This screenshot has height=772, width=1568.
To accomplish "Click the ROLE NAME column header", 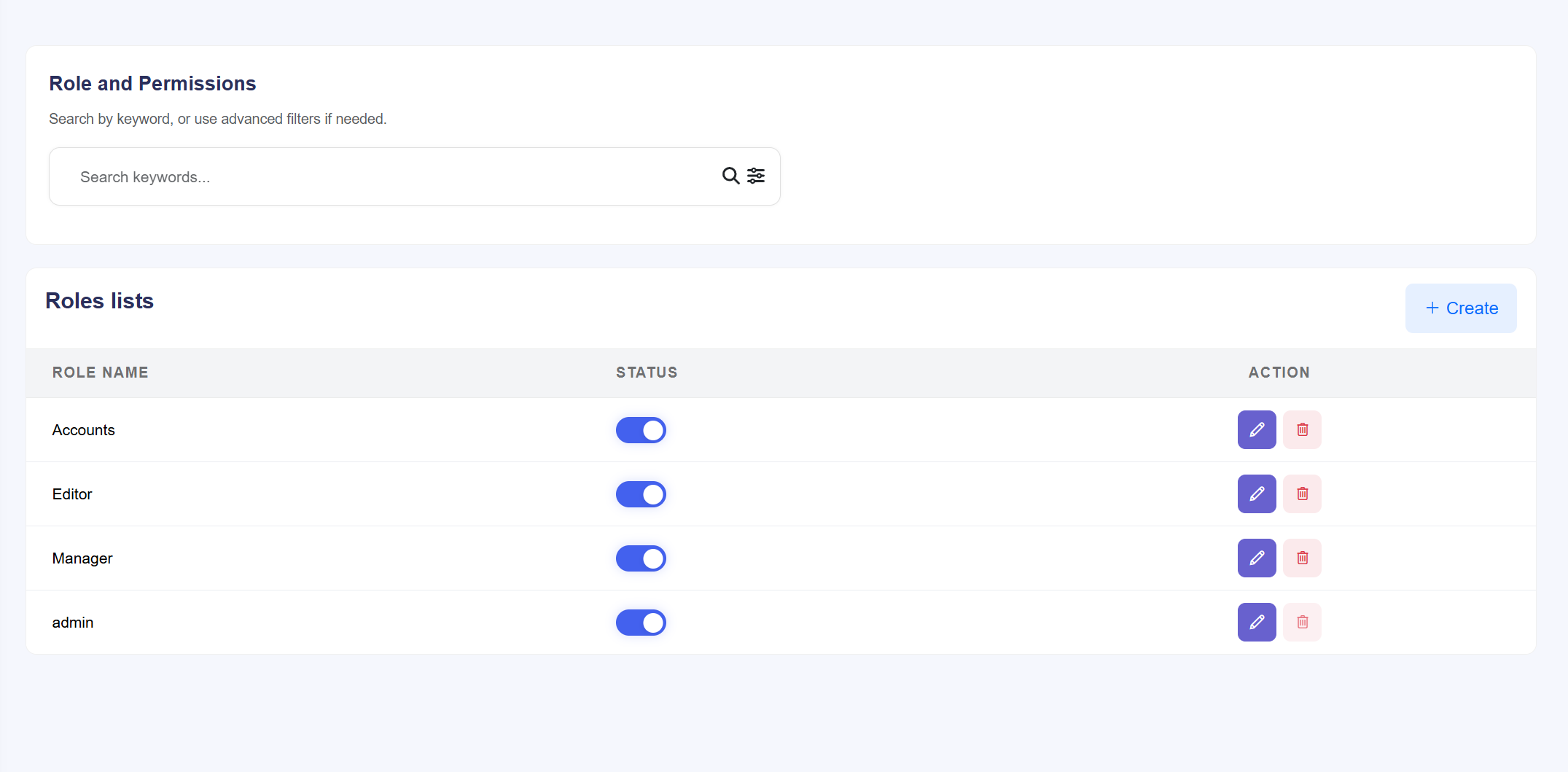I will point(100,372).
